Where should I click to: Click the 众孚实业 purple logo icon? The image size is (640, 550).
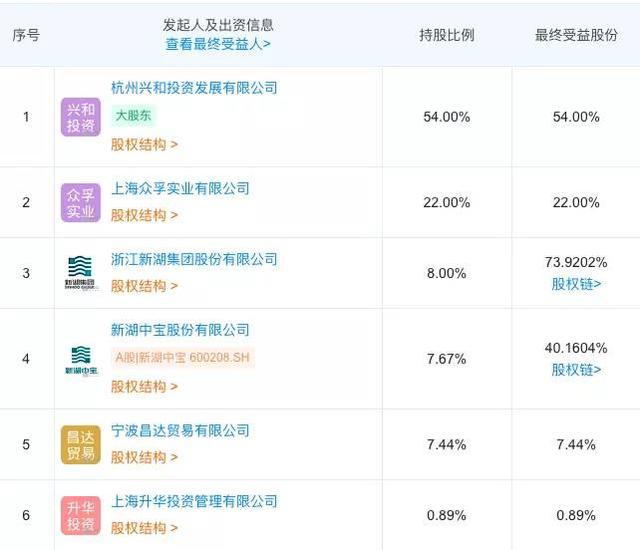tap(80, 203)
